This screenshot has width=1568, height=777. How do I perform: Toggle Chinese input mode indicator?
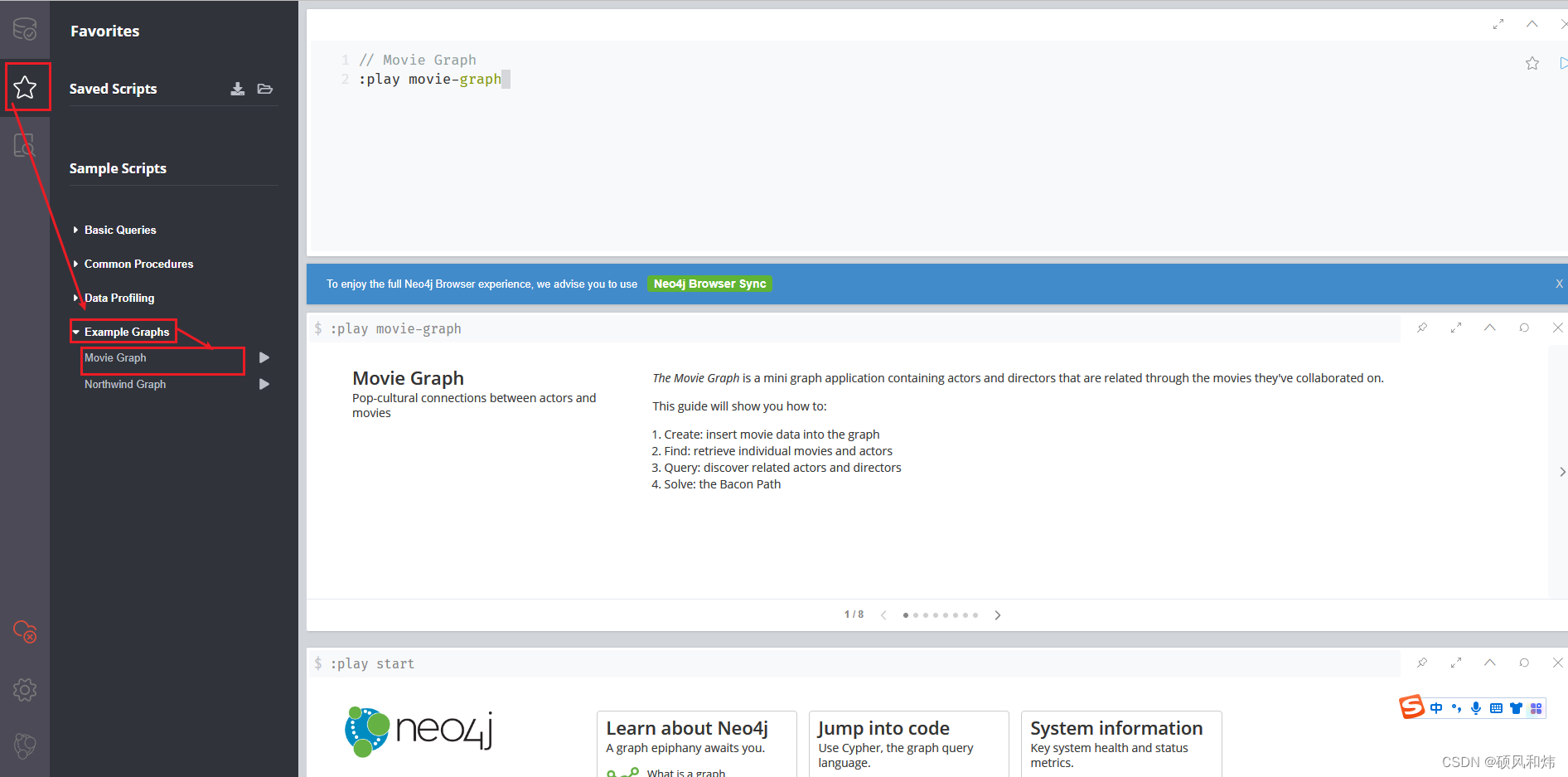tap(1436, 708)
